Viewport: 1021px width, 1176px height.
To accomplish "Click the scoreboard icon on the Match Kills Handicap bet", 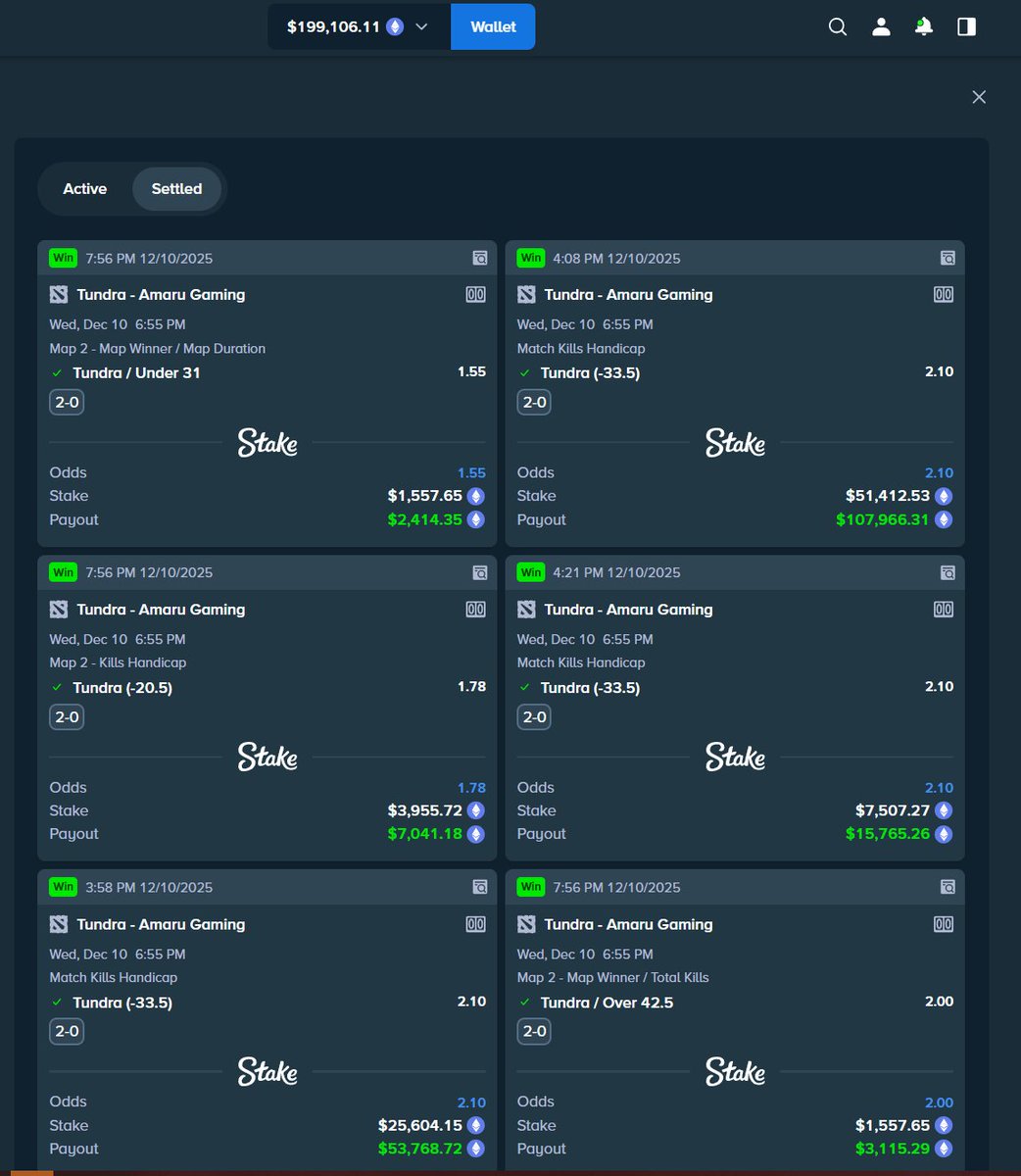I will click(943, 294).
